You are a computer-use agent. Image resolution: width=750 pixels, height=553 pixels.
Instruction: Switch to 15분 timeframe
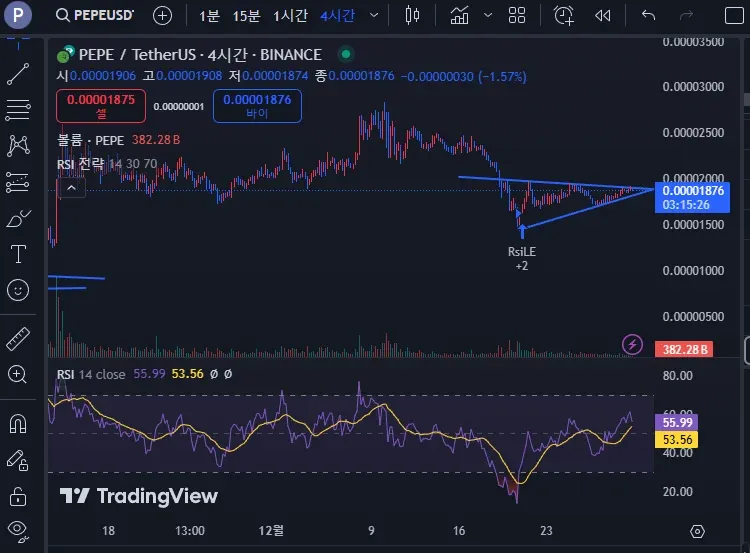(x=246, y=16)
